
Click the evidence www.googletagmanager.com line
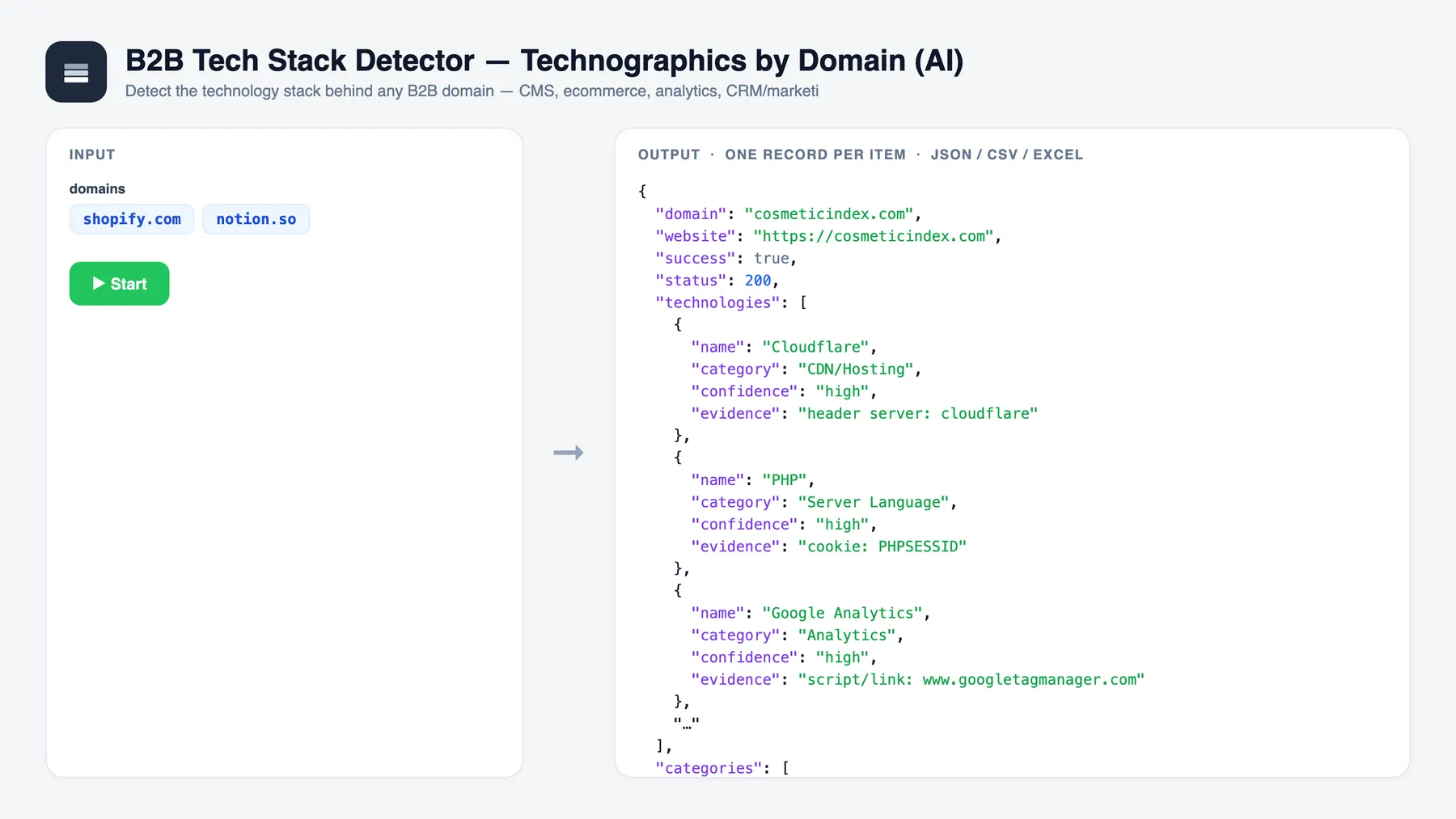(918, 680)
